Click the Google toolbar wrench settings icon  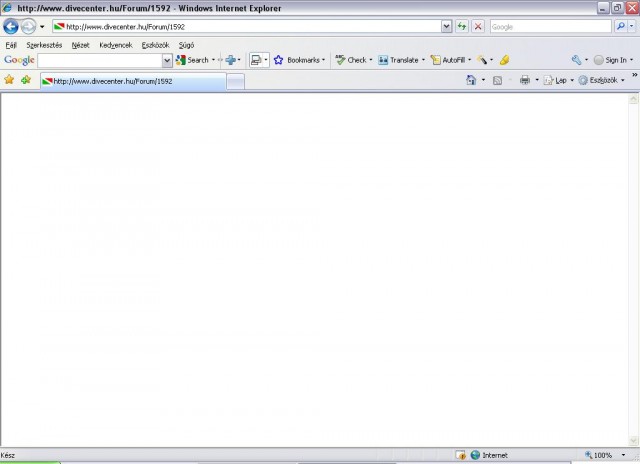(x=576, y=60)
